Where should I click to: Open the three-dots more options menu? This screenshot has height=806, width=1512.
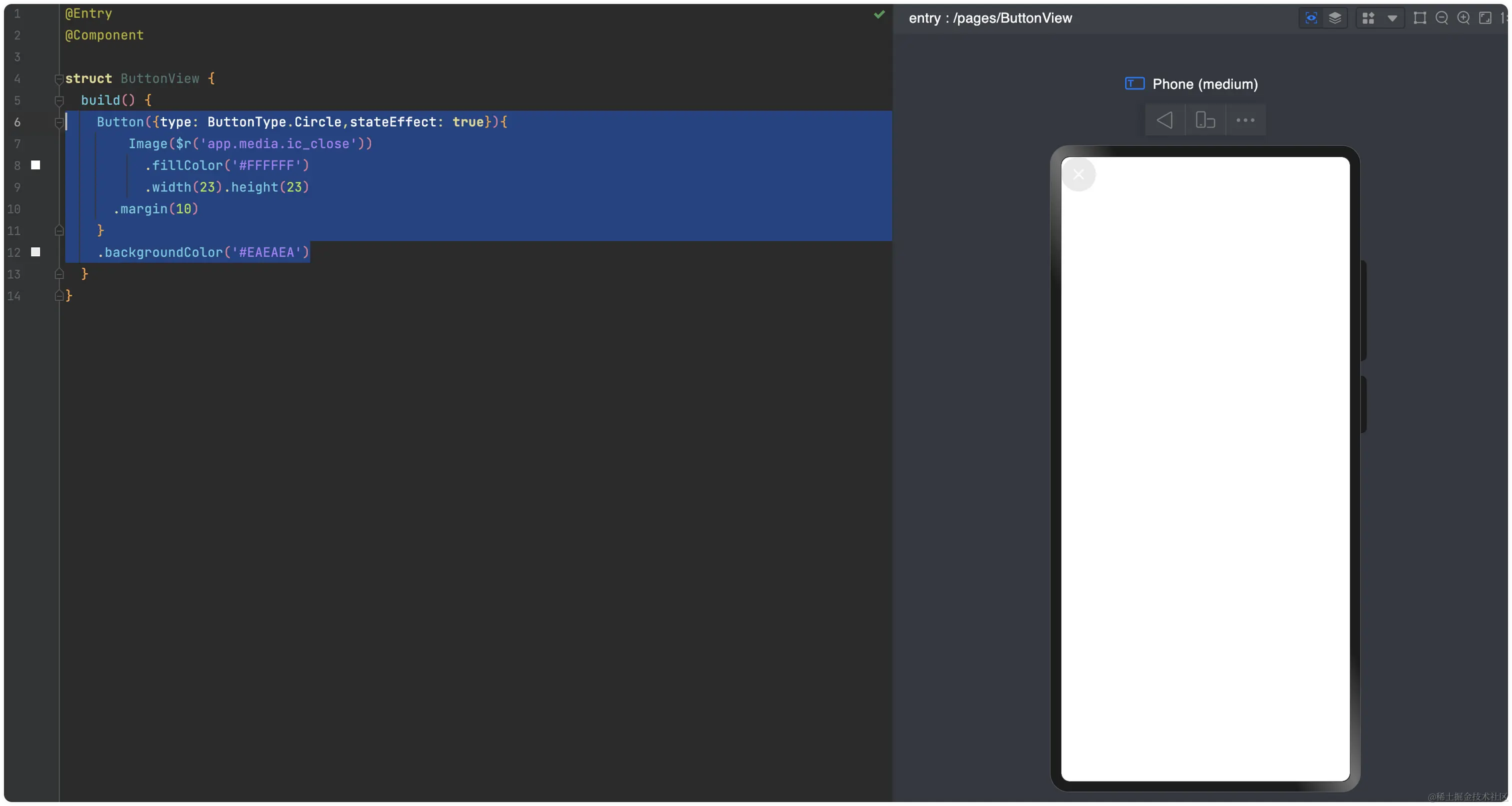(x=1245, y=120)
